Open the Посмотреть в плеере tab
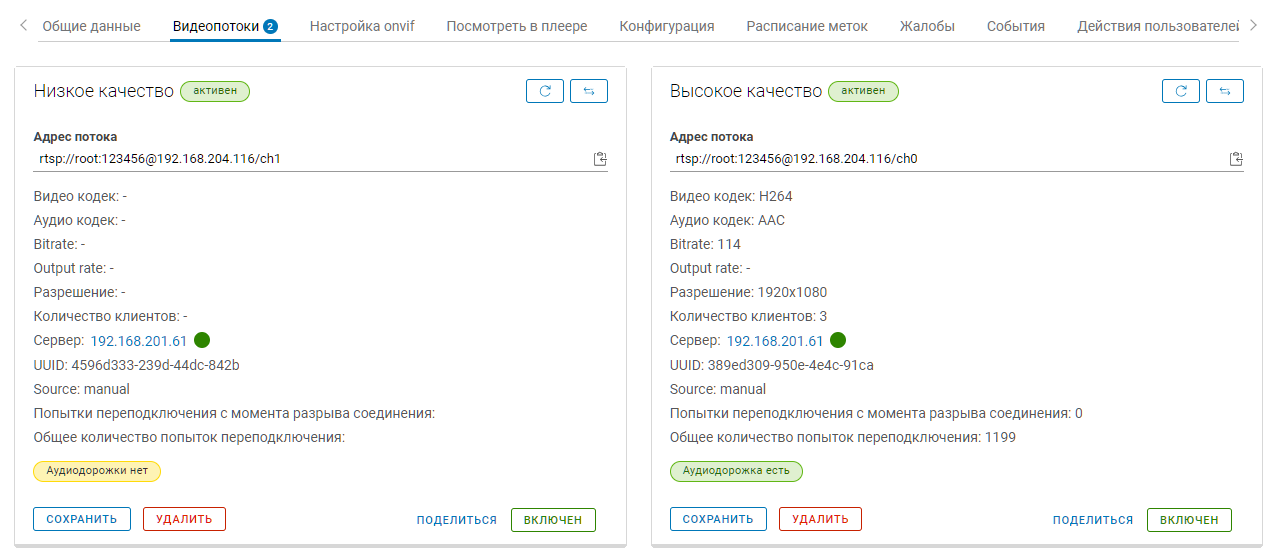The width and height of the screenshot is (1275, 560). coord(517,26)
